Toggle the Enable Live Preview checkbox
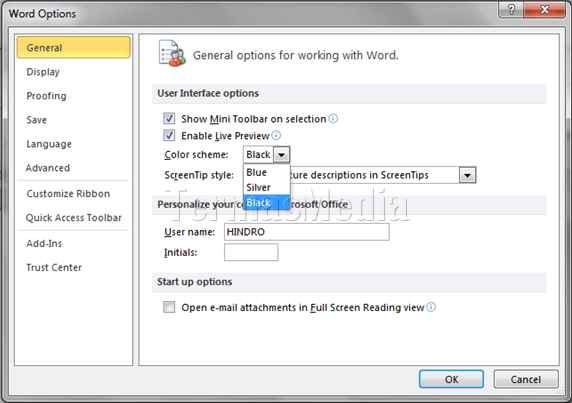572x403 pixels. click(x=169, y=135)
